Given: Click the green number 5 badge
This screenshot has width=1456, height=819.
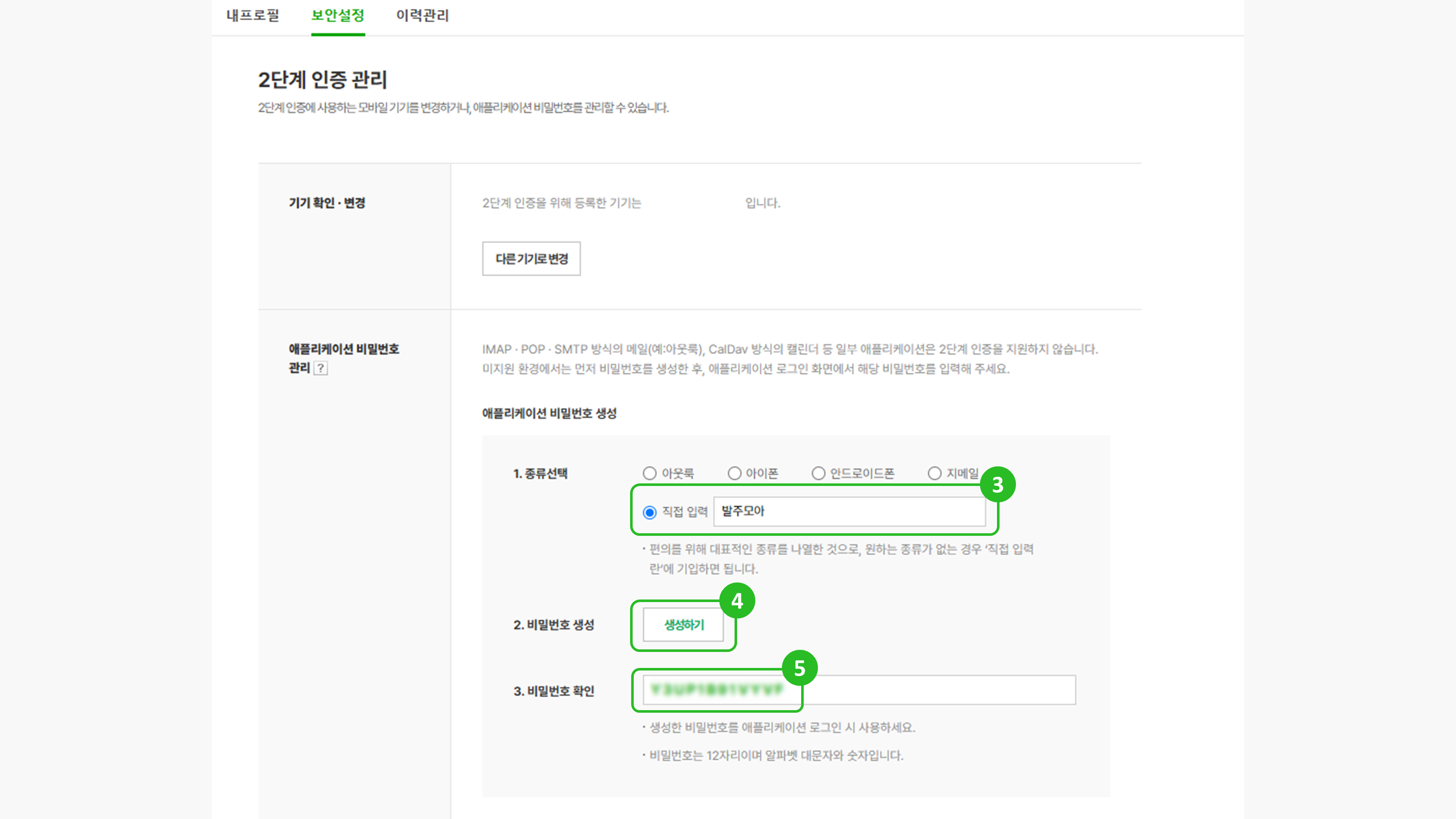Looking at the screenshot, I should click(x=799, y=668).
